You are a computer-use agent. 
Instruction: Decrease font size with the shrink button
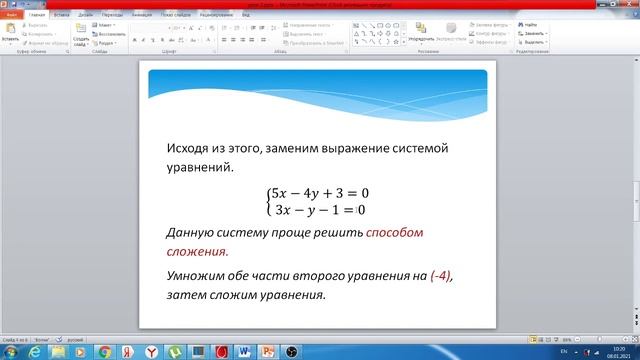pyautogui.click(x=200, y=28)
